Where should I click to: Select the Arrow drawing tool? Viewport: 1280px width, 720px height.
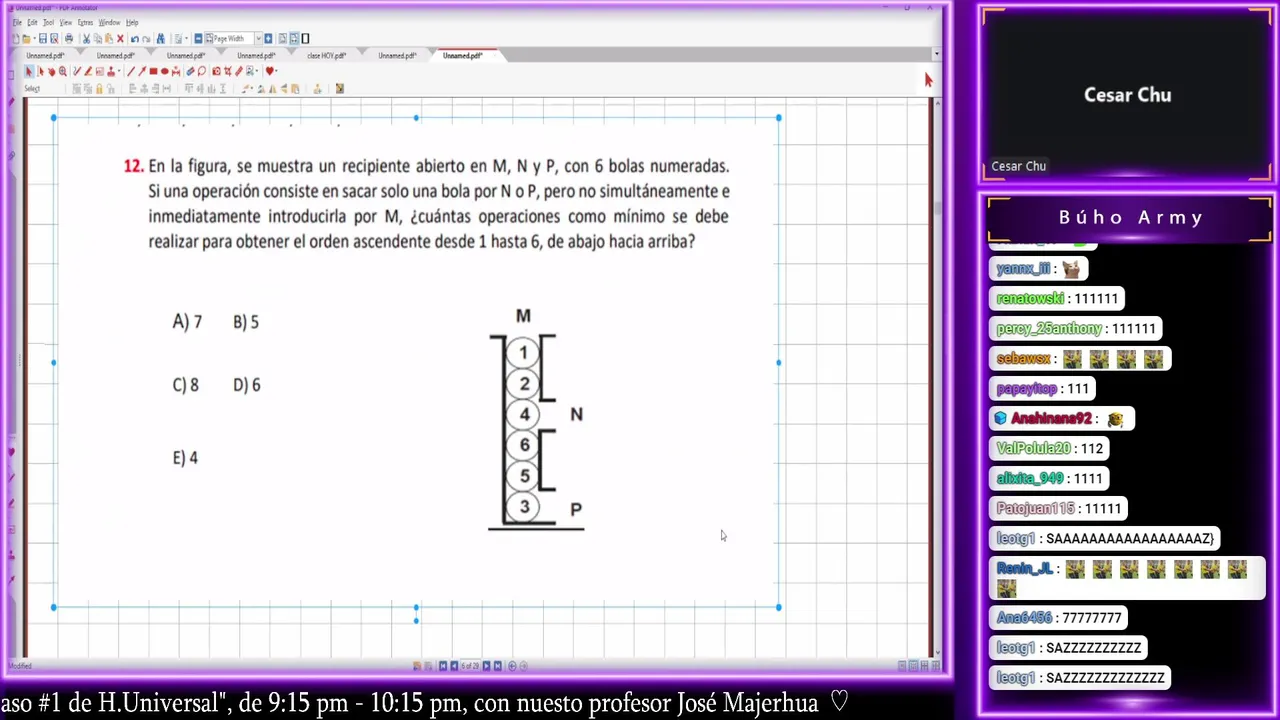coord(141,71)
